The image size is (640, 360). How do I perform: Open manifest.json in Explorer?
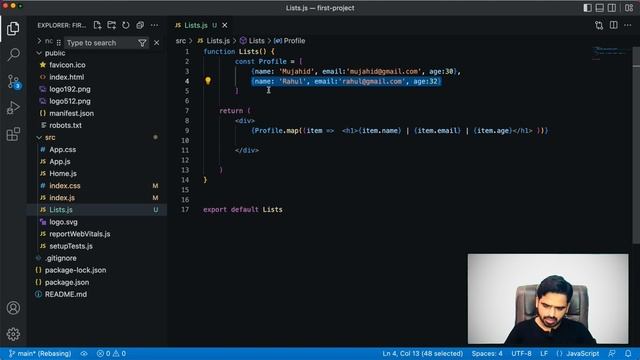pos(71,113)
